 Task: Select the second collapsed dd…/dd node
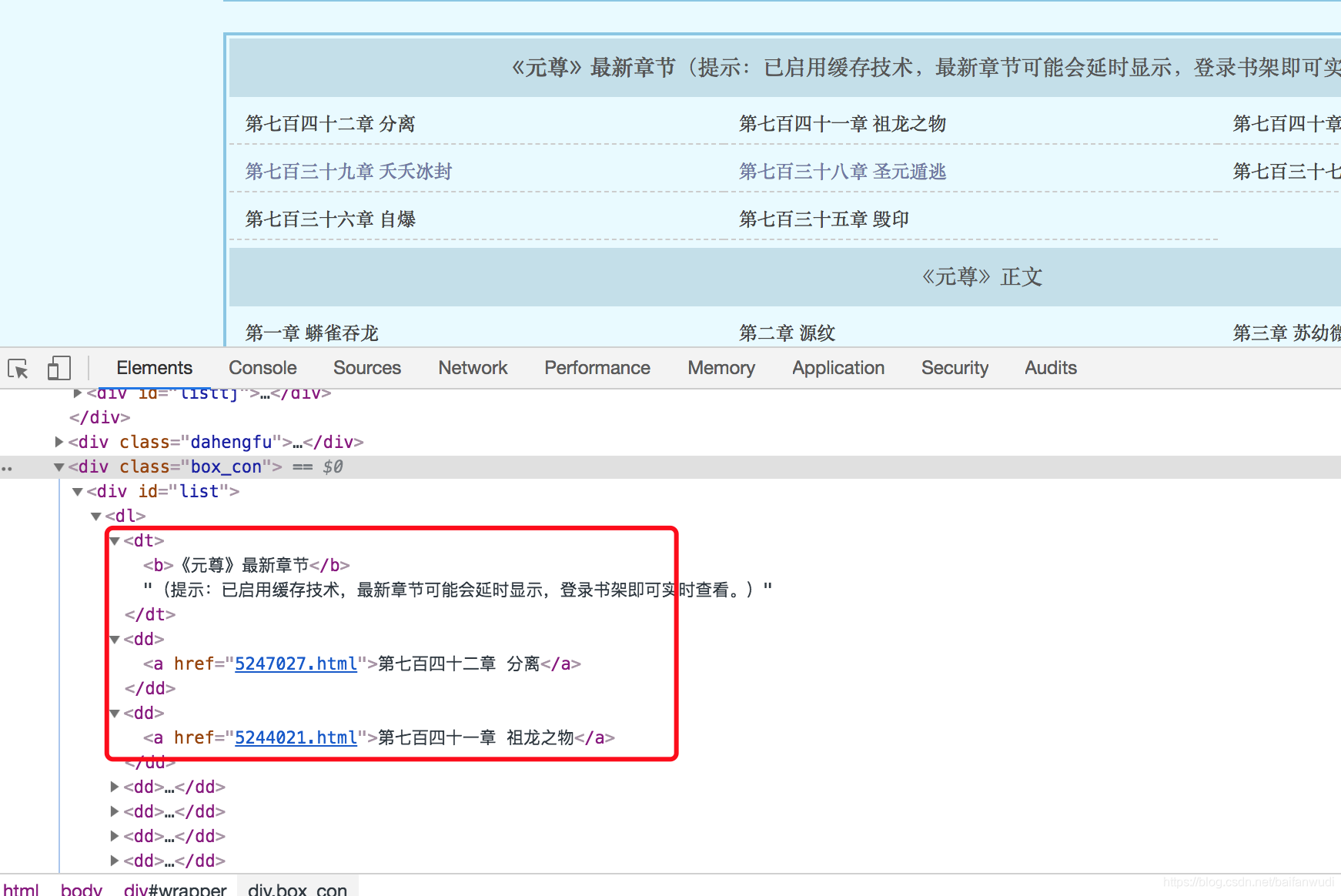click(174, 811)
